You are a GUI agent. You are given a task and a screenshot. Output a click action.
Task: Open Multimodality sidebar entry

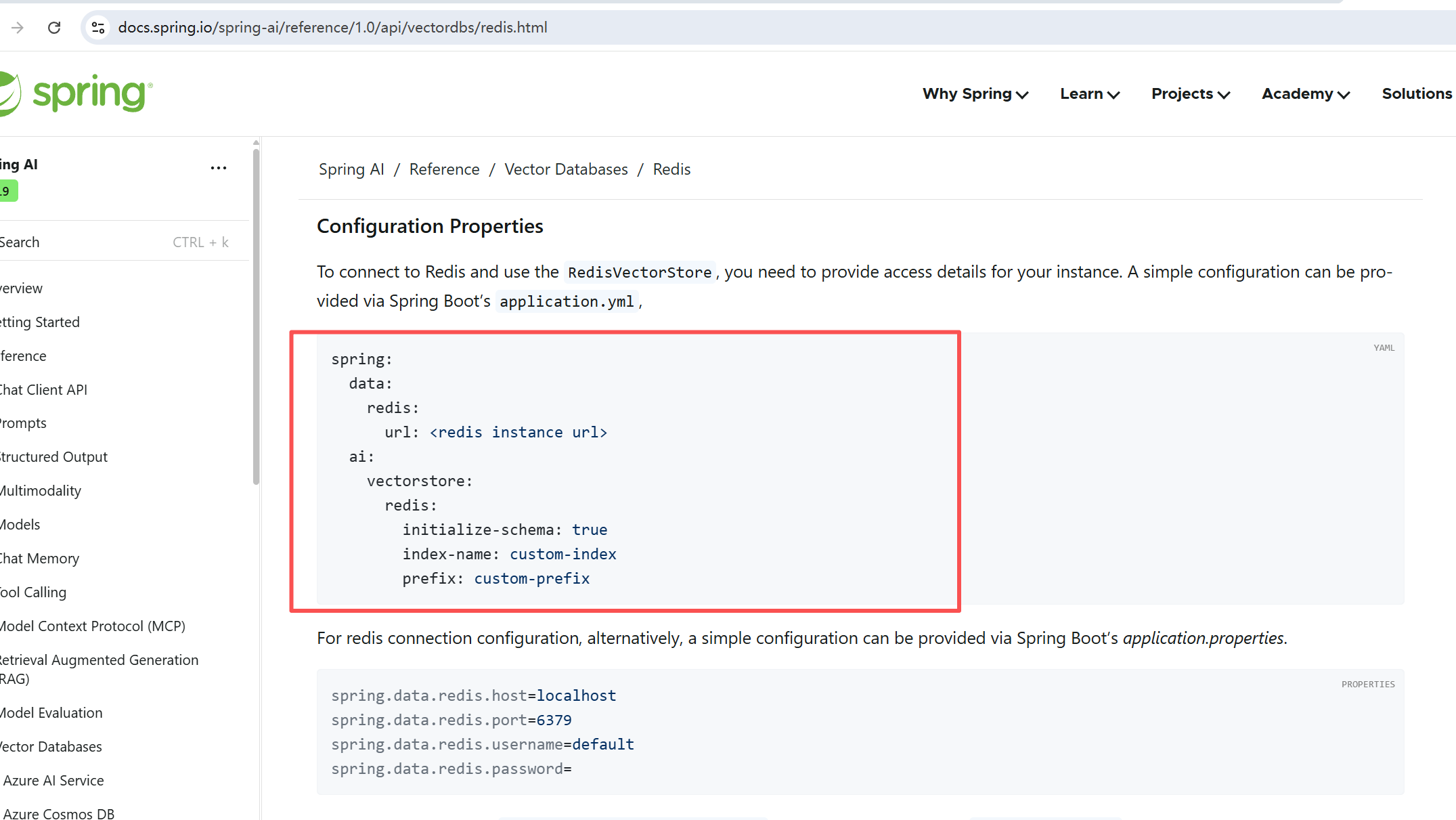[41, 491]
